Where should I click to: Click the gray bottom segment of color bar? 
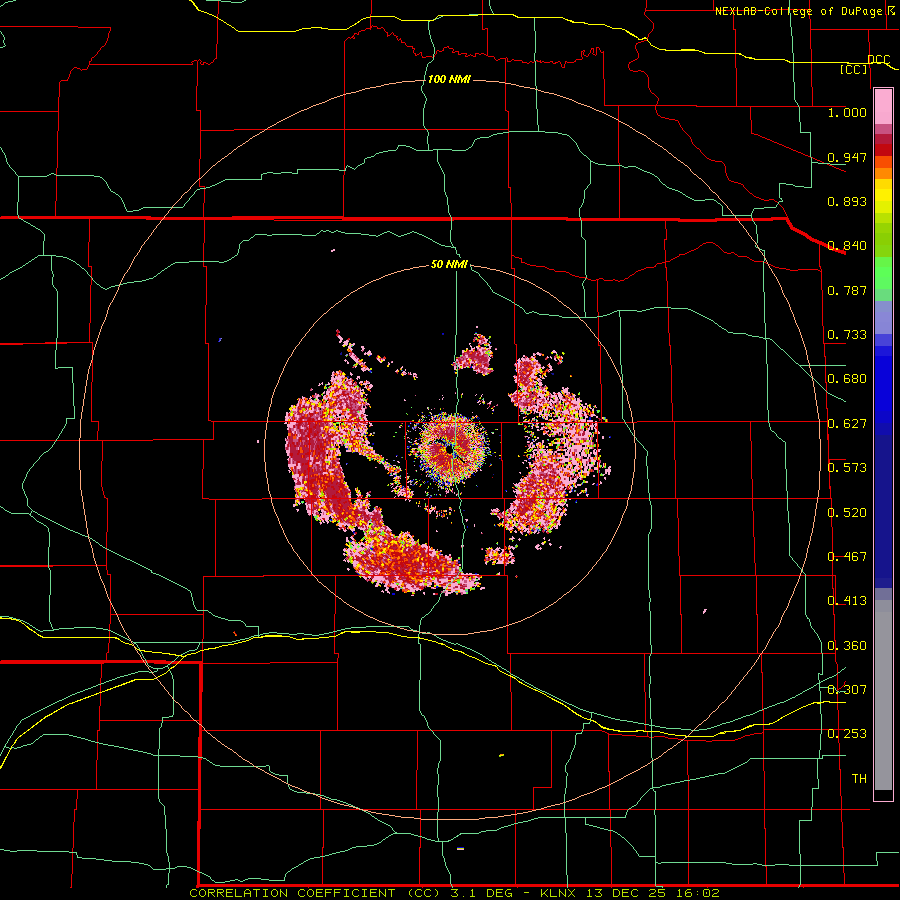coord(883,695)
